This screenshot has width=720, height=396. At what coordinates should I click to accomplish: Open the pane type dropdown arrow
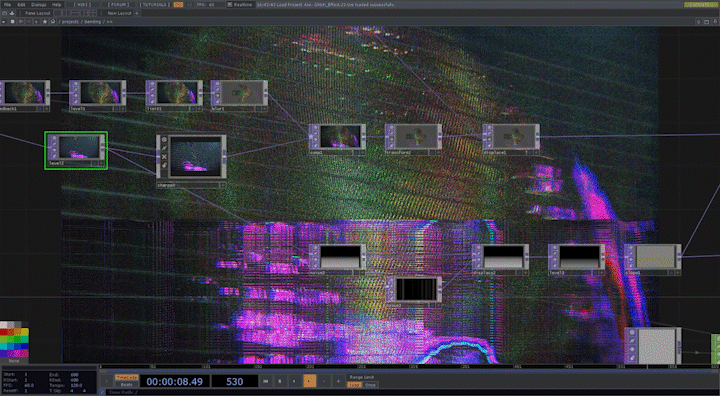(4, 22)
